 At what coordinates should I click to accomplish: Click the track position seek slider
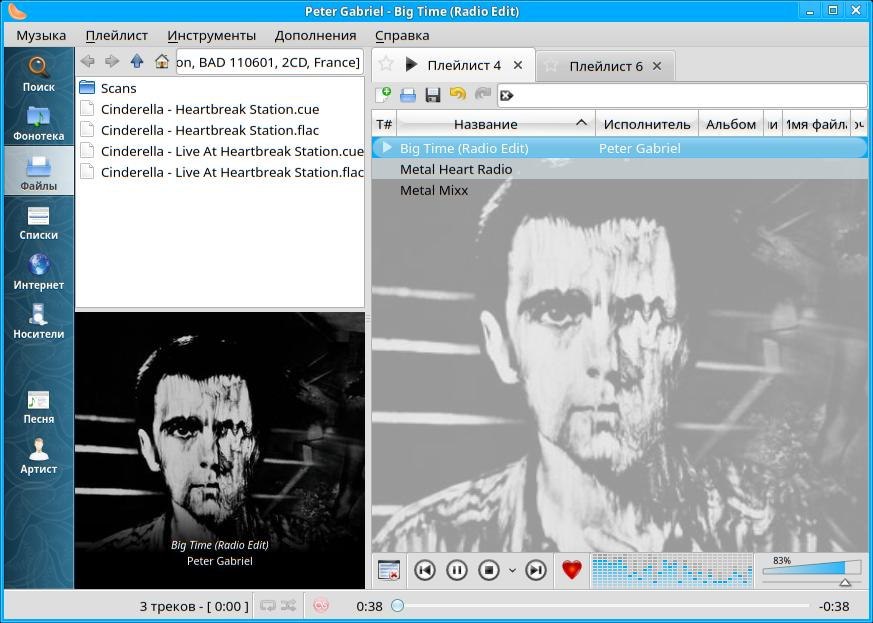point(601,606)
